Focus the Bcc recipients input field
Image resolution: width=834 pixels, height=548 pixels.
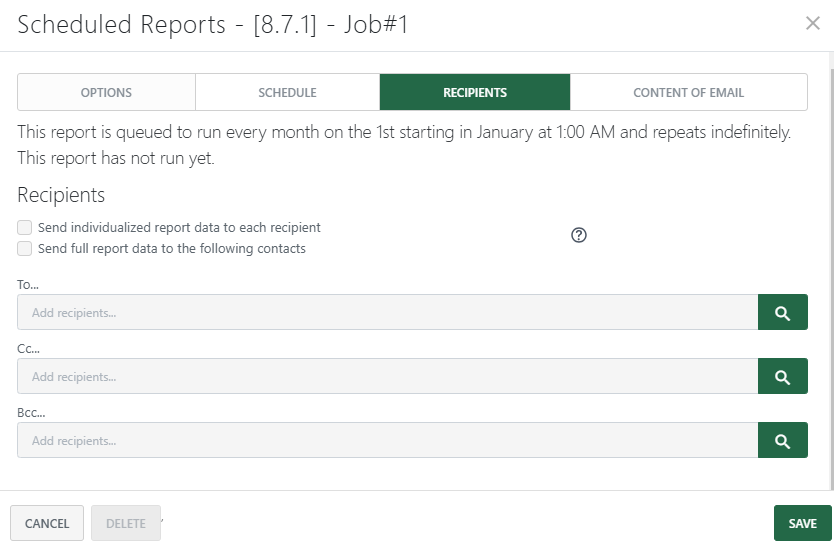coord(388,440)
